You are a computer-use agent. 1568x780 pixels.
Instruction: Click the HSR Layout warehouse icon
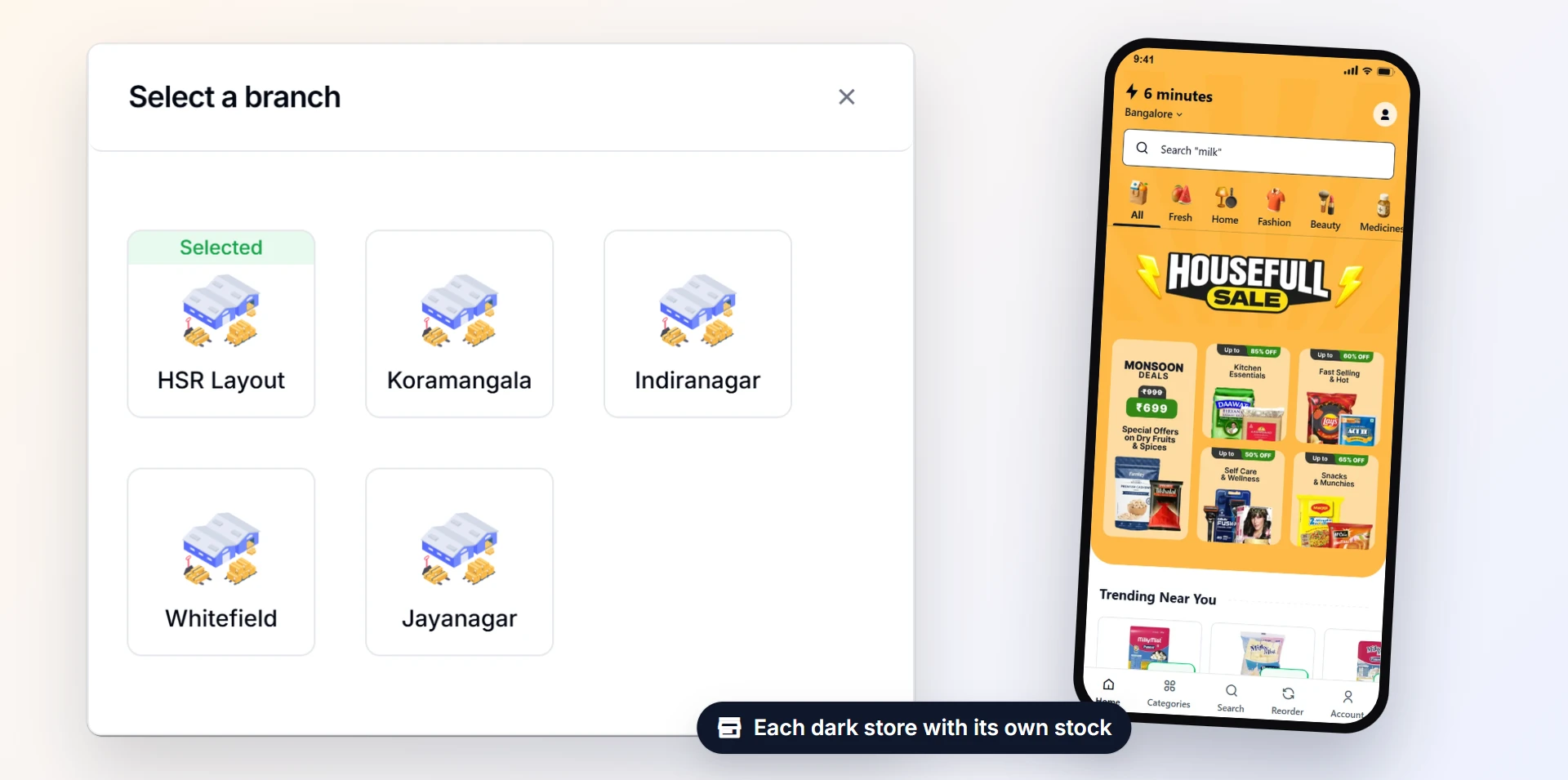tap(221, 311)
